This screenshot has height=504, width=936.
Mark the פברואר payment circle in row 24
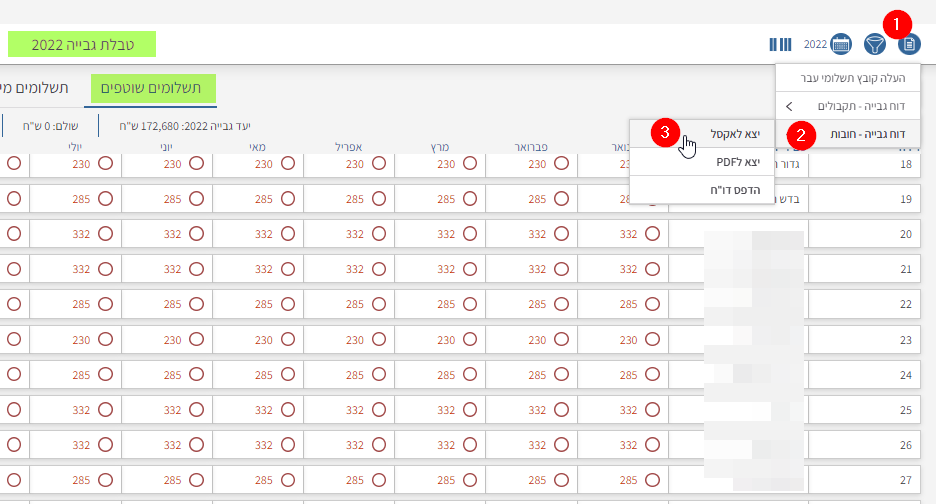(x=561, y=375)
